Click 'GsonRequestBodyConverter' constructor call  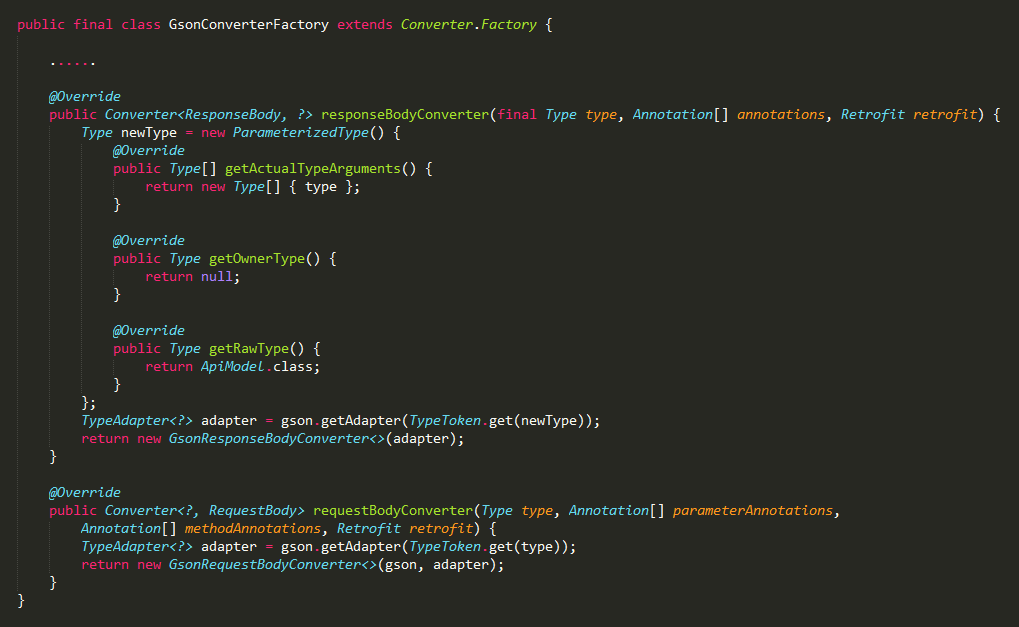pos(264,565)
